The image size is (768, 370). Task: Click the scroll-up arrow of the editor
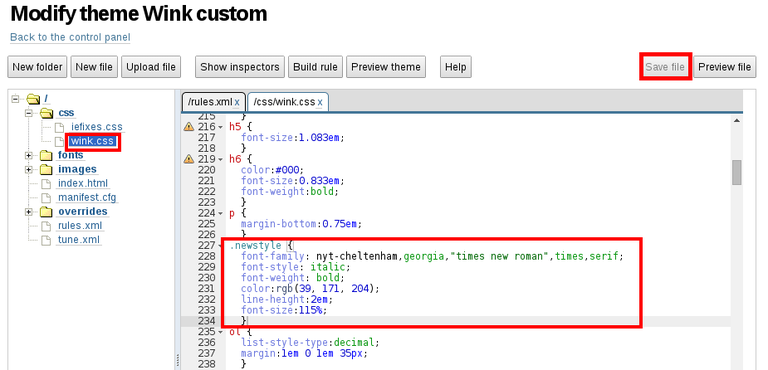click(x=736, y=120)
